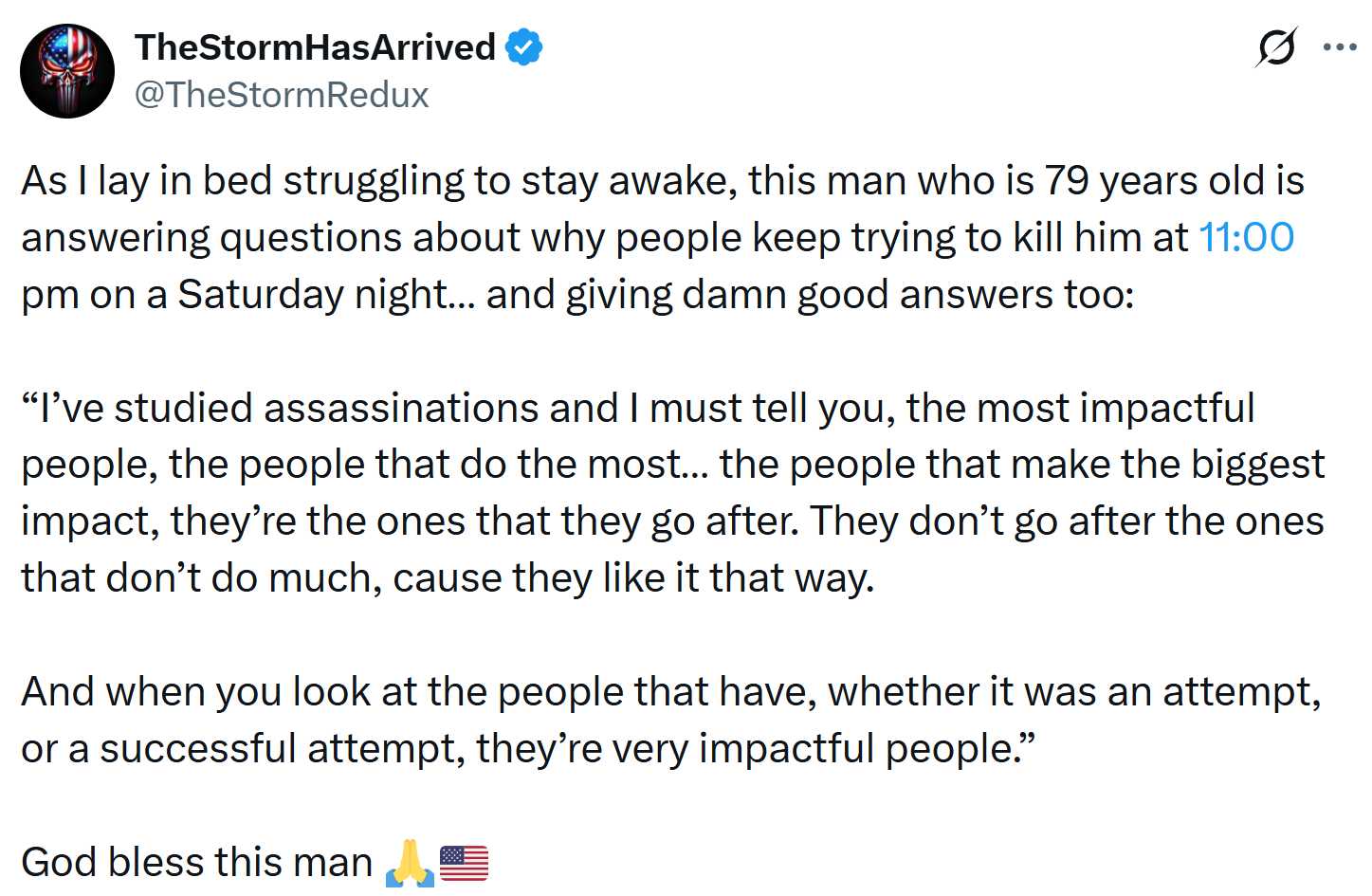Click the blue verified checkmark badge
Viewport: 1372px width, 896px height.
tap(524, 47)
